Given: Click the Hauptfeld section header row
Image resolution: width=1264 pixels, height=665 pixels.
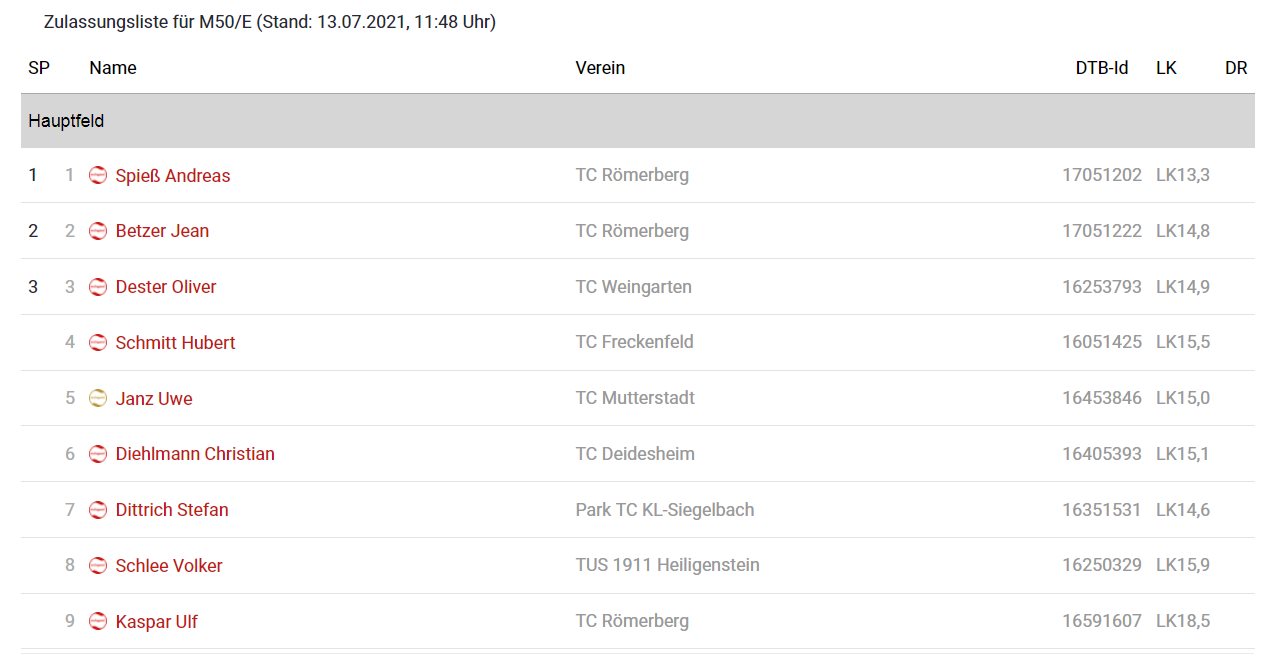Looking at the screenshot, I should click(638, 121).
